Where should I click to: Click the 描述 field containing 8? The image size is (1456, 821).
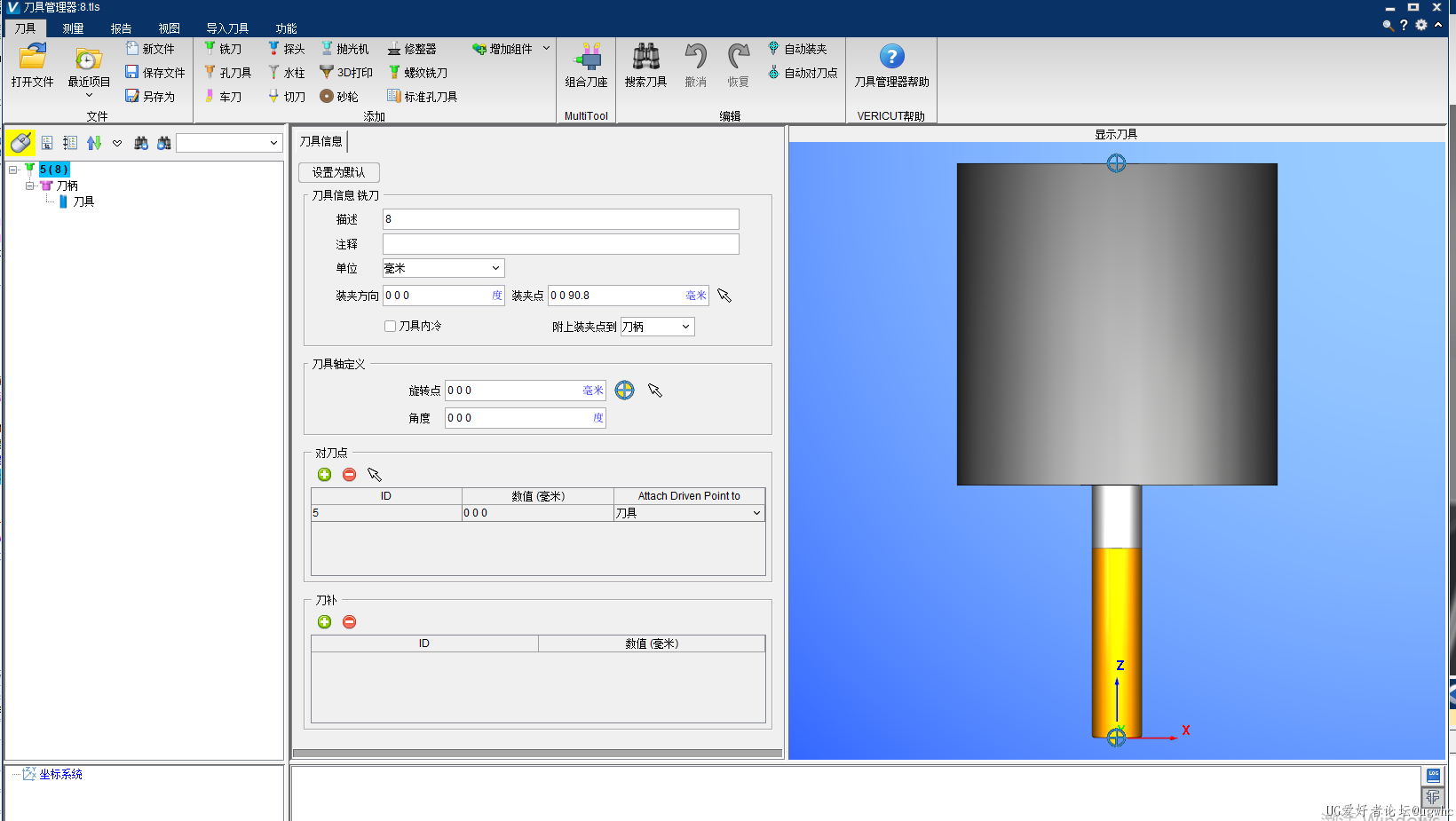coord(561,219)
